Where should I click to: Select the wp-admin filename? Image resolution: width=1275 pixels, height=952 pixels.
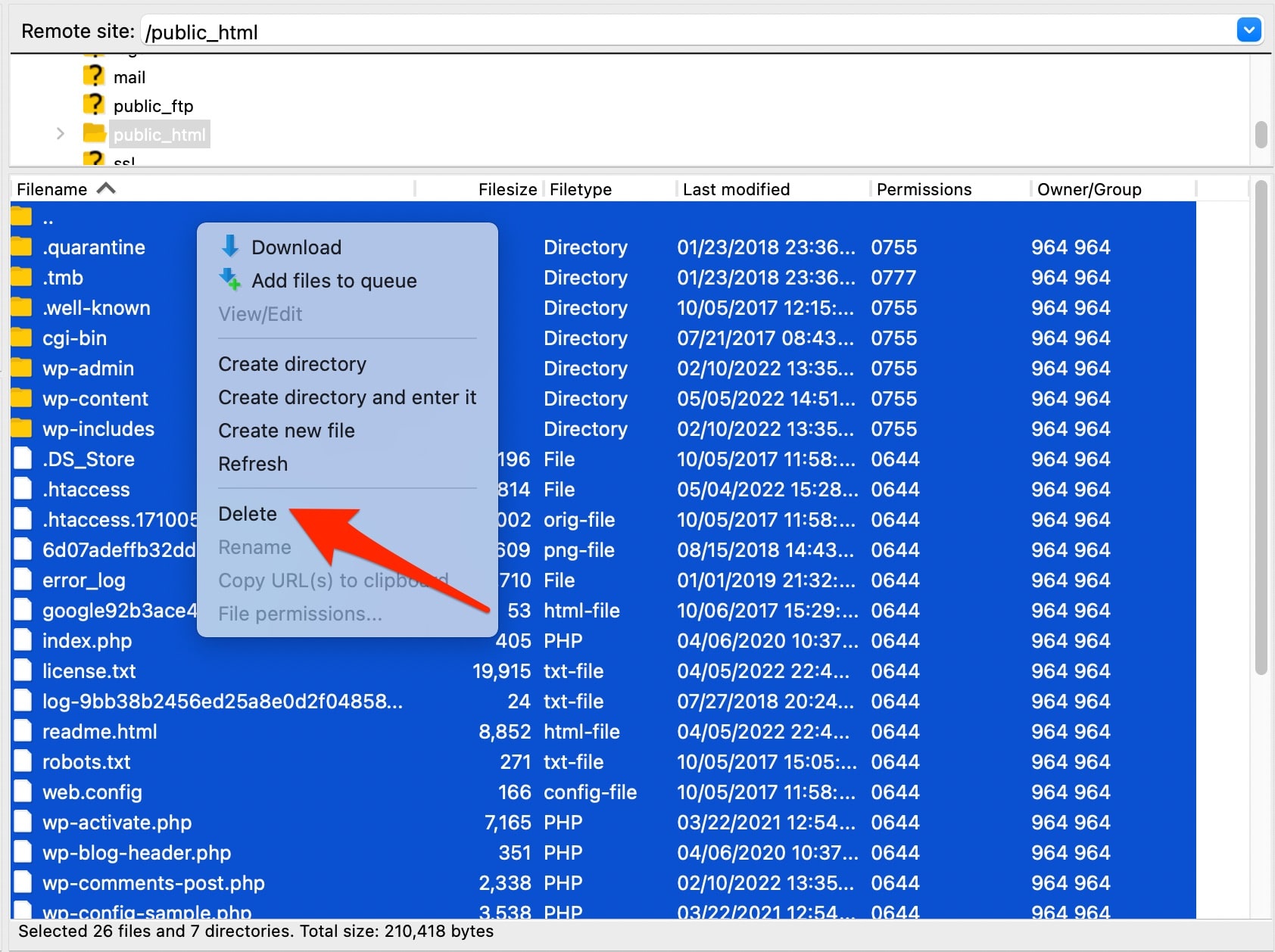(x=89, y=369)
